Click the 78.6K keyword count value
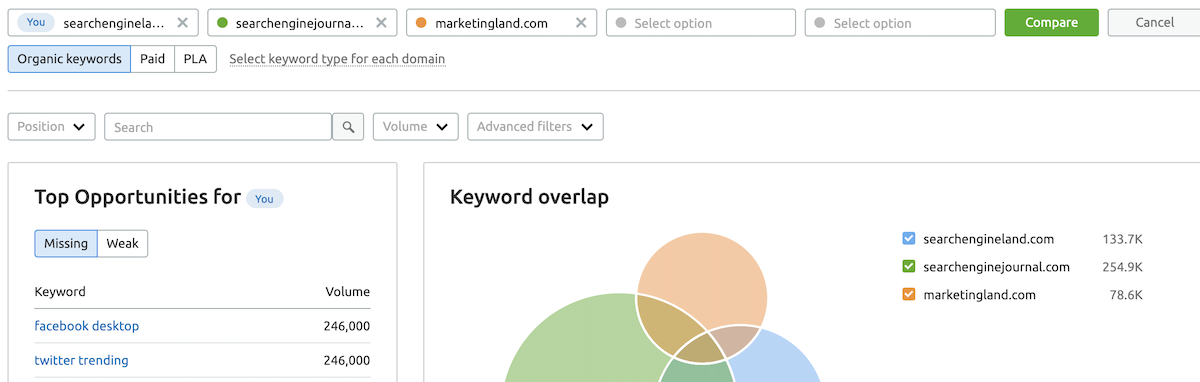1200x382 pixels. (1125, 295)
